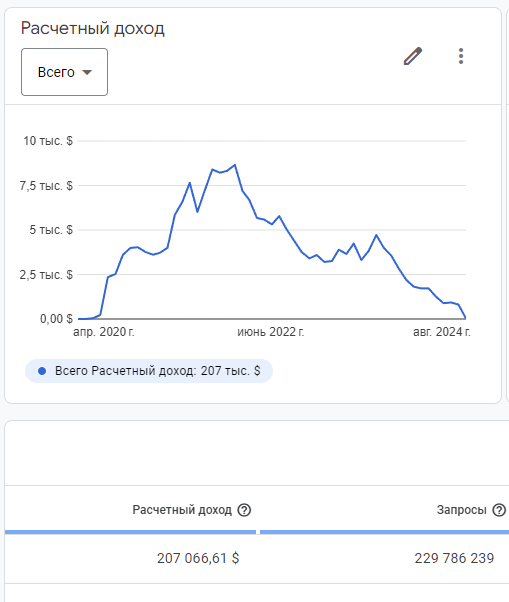Click the авг. 2024 г. axis label
Viewport: 509px width, 602px height.
tap(442, 332)
